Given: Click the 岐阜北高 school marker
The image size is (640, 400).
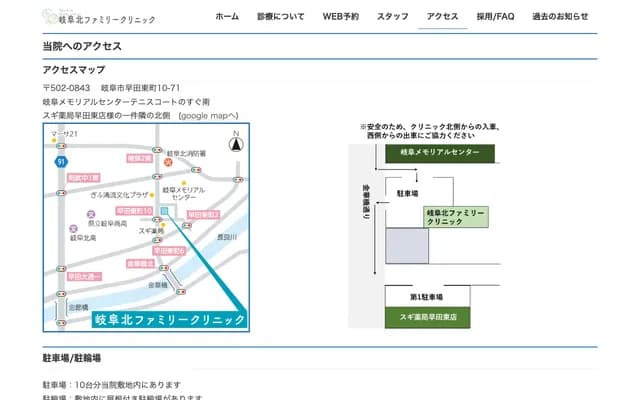Looking at the screenshot, I should pyautogui.click(x=73, y=229).
